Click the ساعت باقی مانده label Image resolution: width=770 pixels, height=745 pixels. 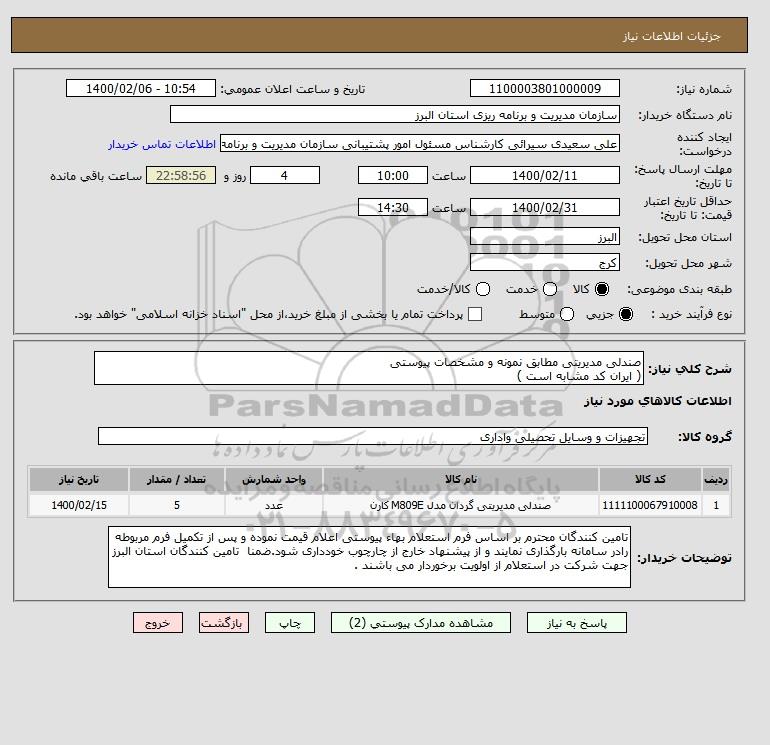(x=96, y=176)
